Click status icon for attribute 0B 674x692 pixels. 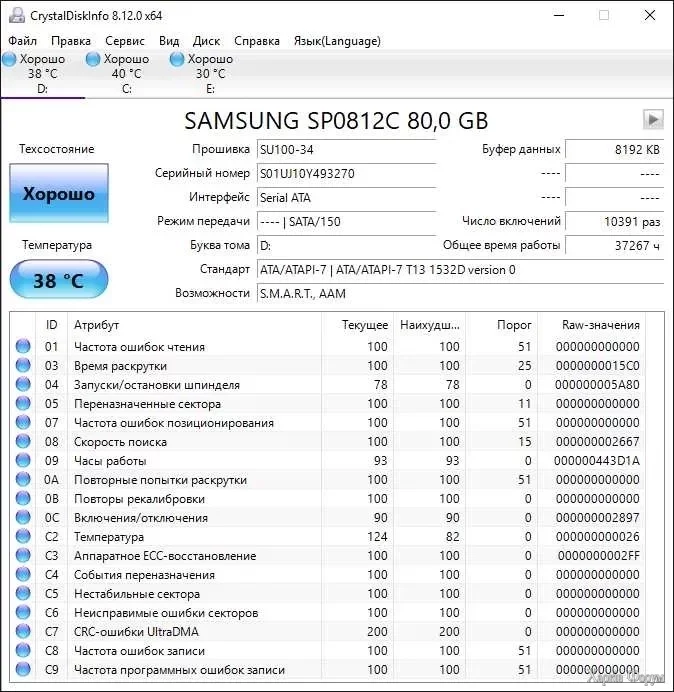(x=23, y=498)
